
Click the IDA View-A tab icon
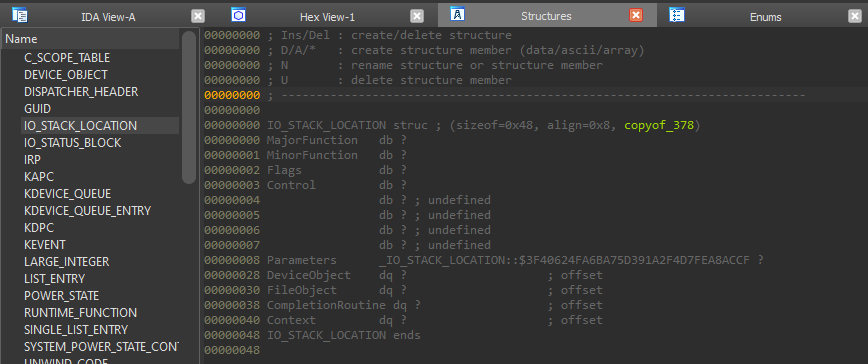point(19,15)
